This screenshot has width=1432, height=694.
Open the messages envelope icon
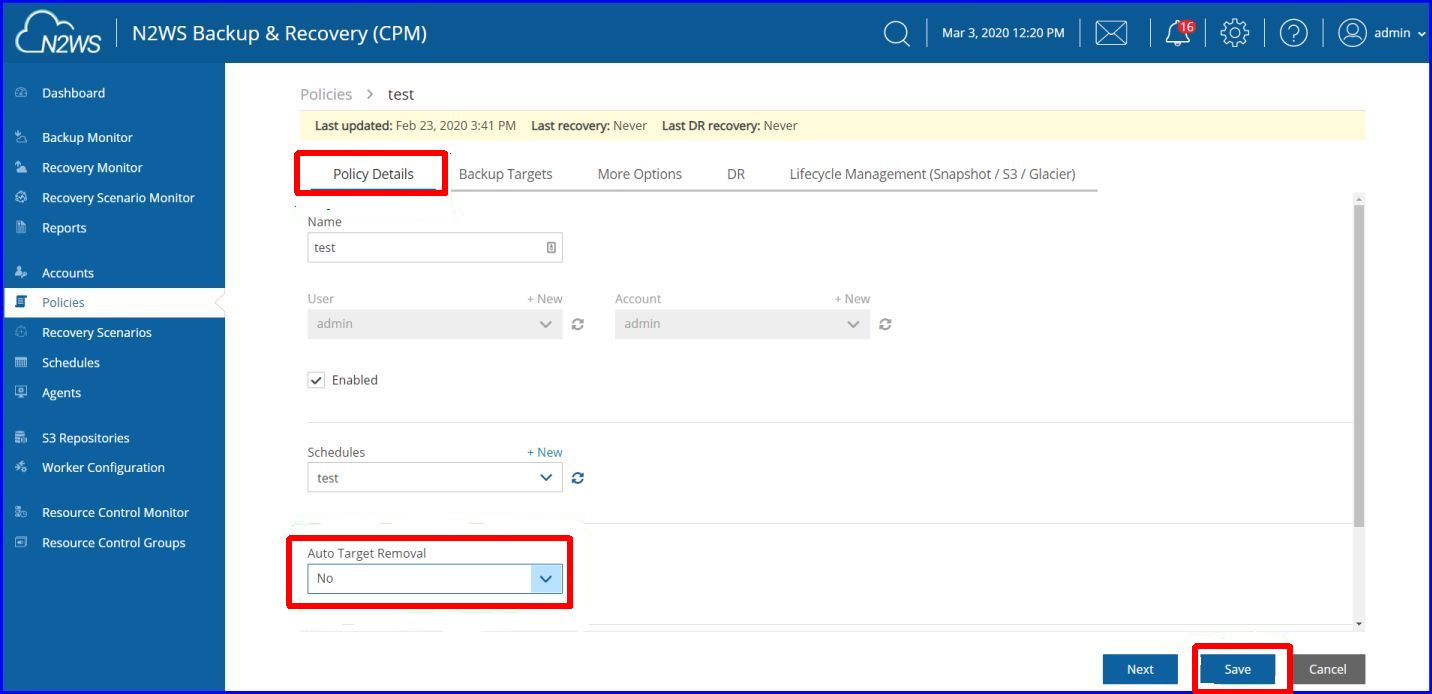click(1111, 33)
